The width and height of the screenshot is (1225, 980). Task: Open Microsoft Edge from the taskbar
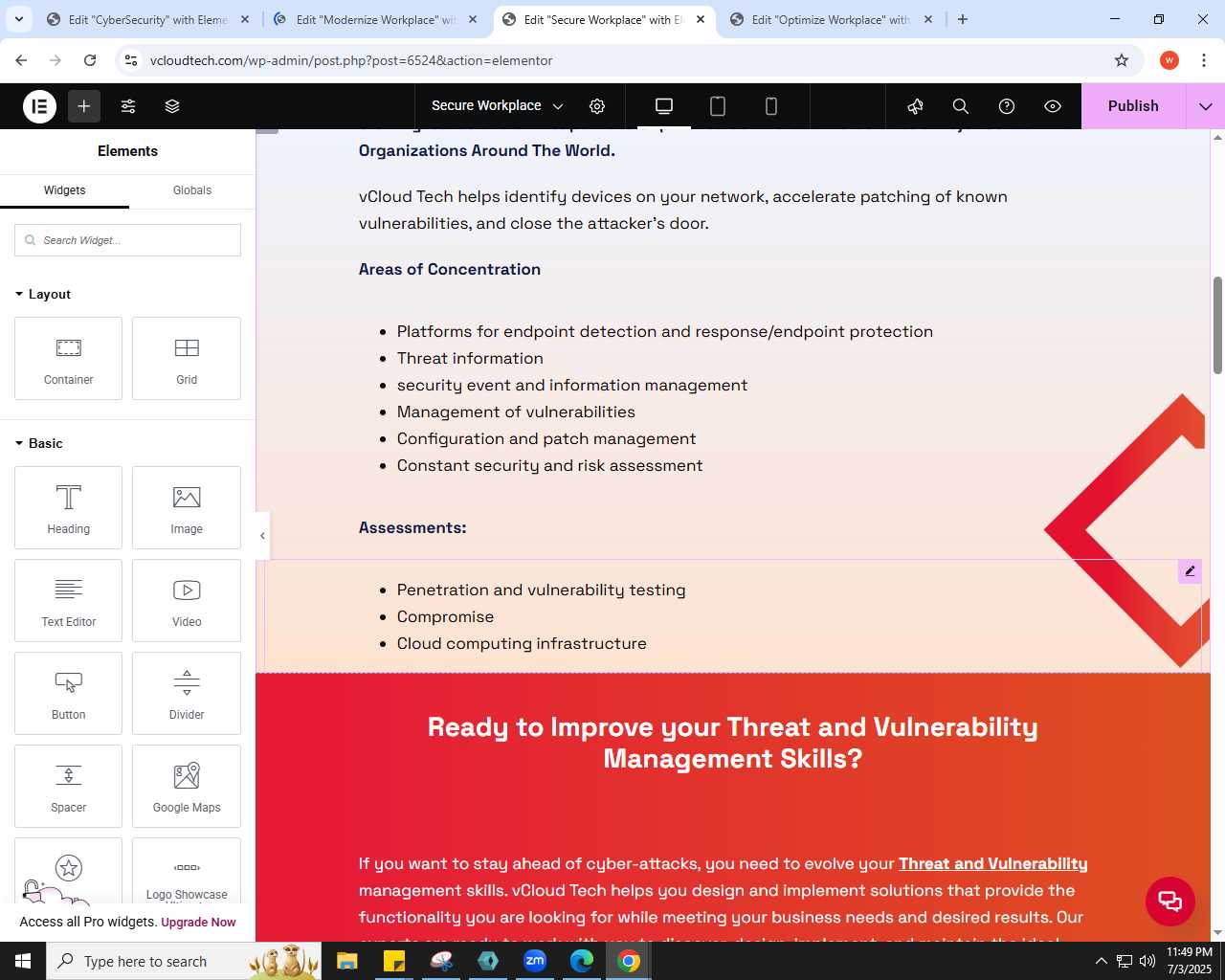click(582, 961)
